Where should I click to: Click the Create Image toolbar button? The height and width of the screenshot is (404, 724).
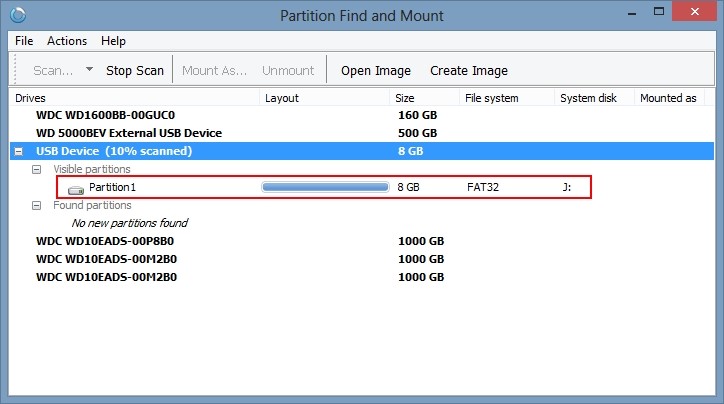point(469,71)
